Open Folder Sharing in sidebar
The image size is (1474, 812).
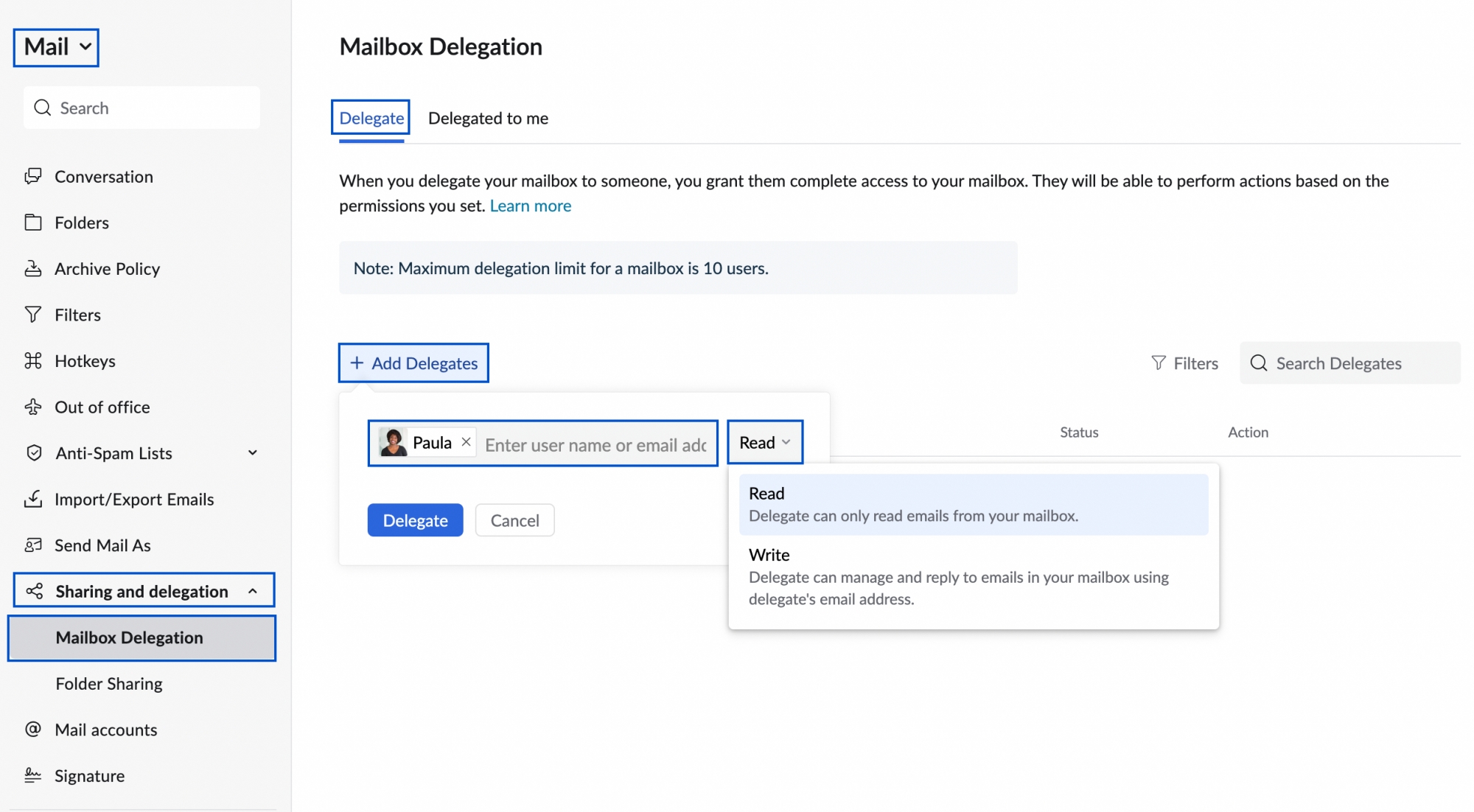pos(109,684)
